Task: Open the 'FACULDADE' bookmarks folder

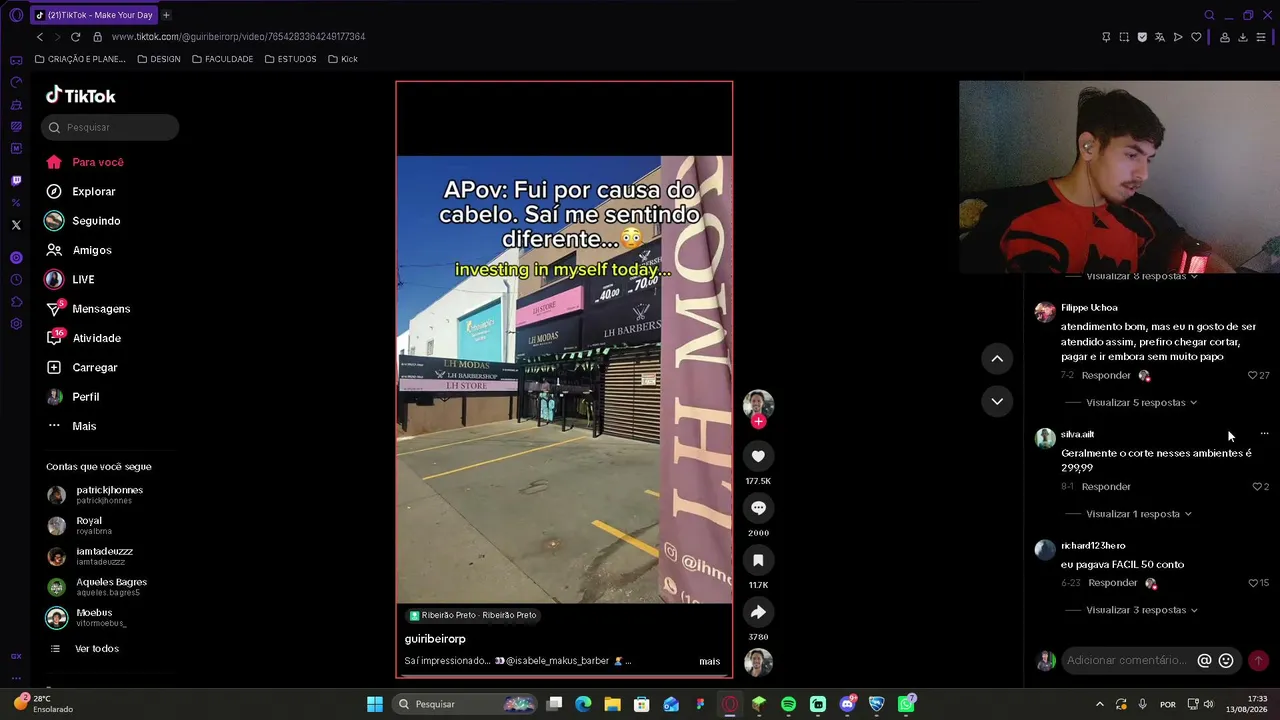Action: [x=222, y=59]
